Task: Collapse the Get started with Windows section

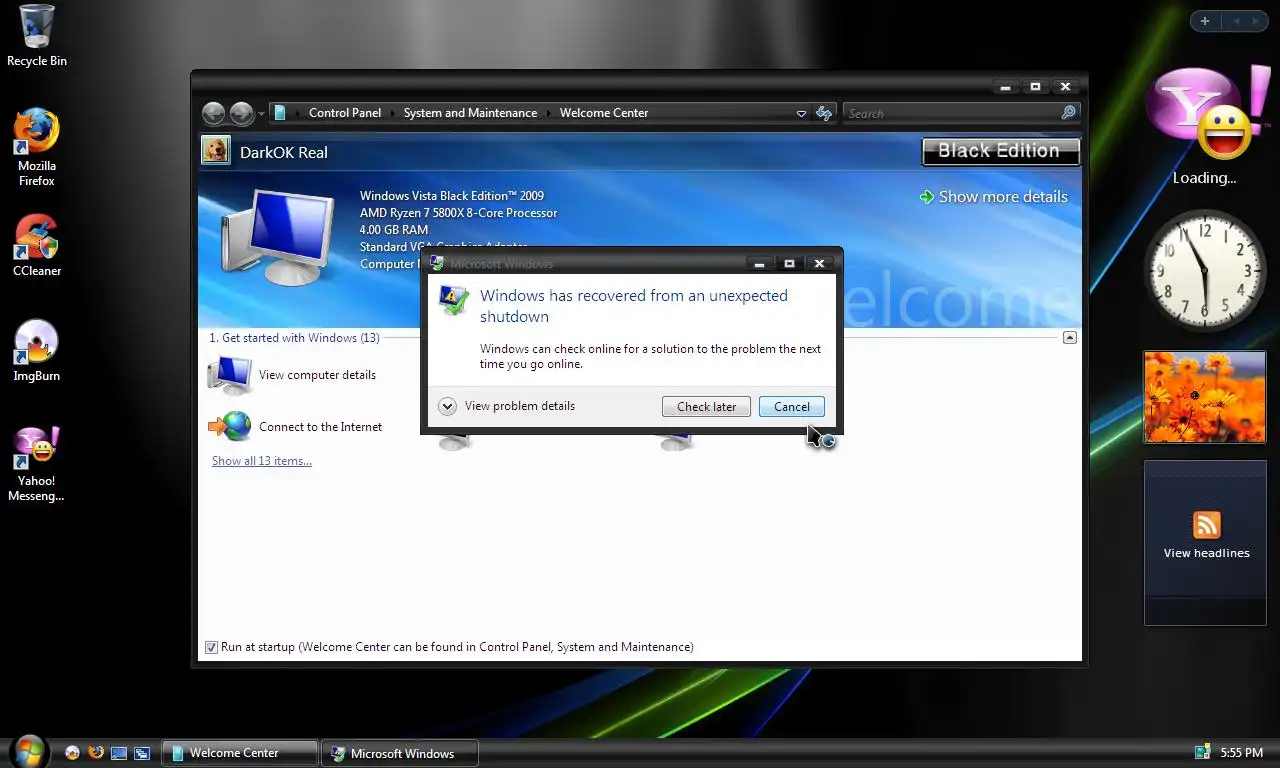Action: [x=1069, y=338]
